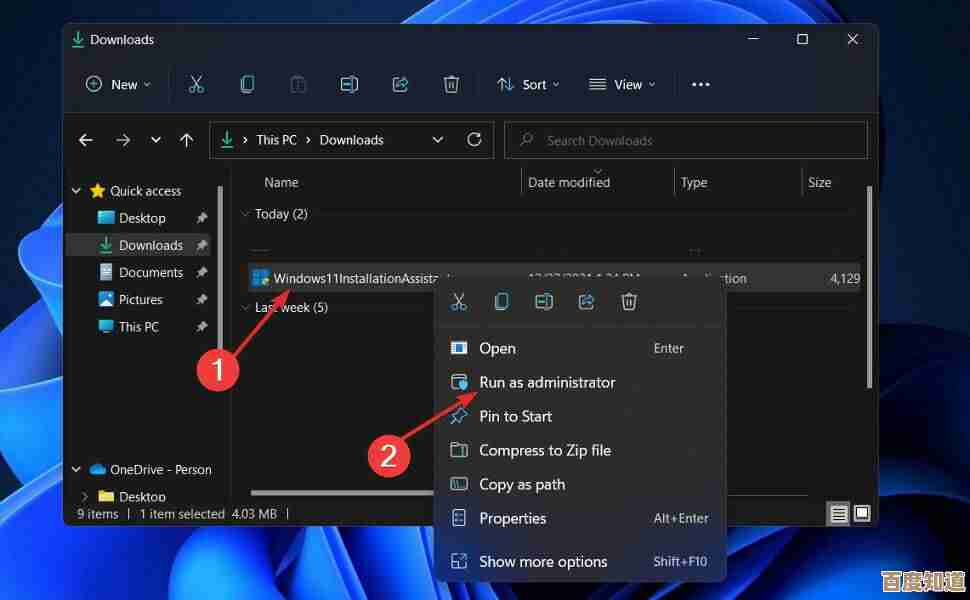Click the Cut scissors icon in toolbar

(x=196, y=85)
